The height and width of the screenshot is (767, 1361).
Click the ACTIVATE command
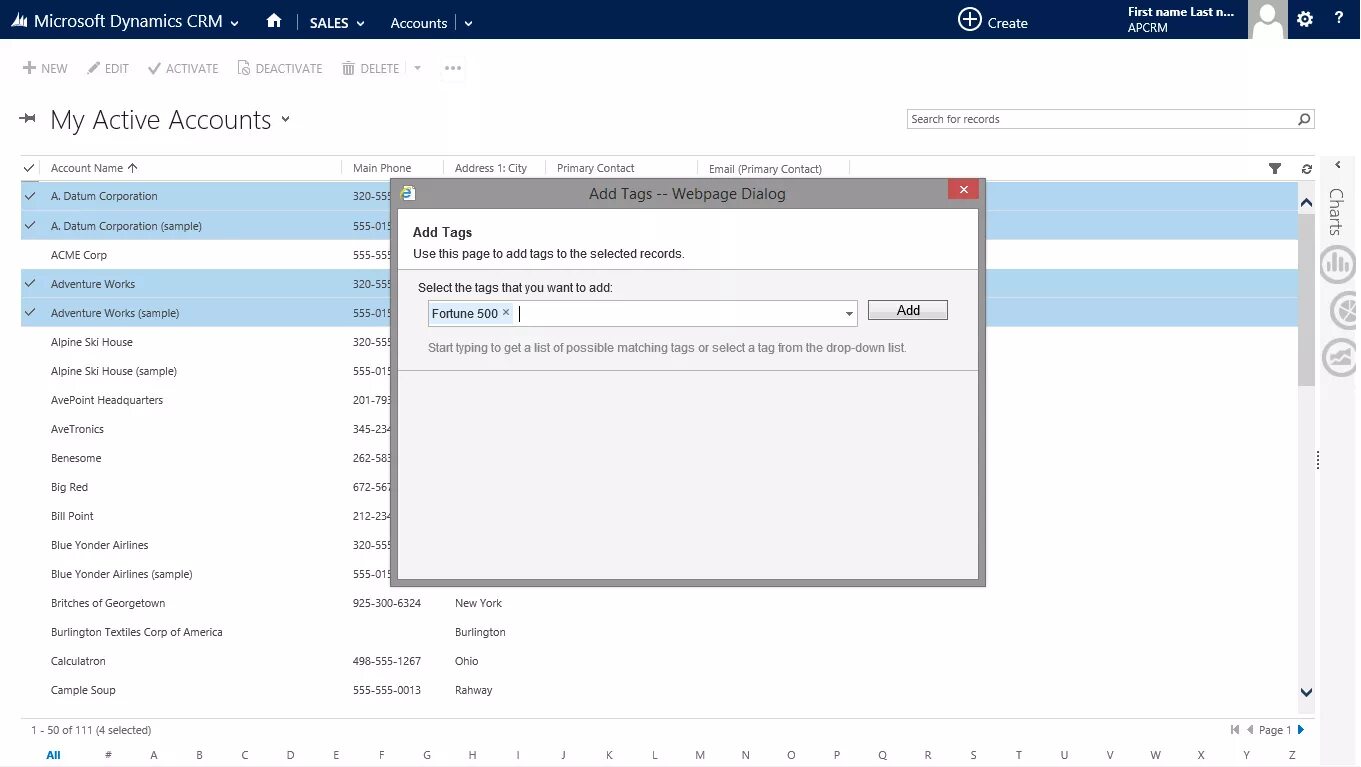[x=183, y=68]
